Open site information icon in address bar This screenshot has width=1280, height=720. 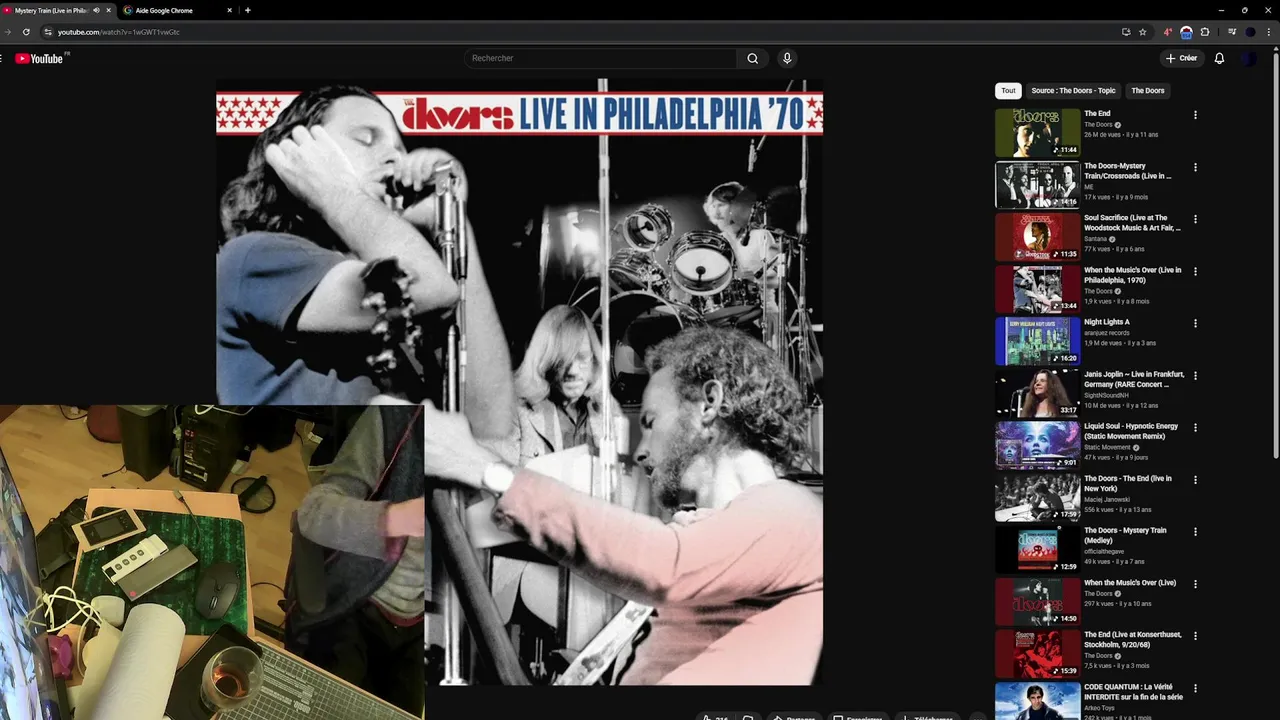pyautogui.click(x=47, y=32)
